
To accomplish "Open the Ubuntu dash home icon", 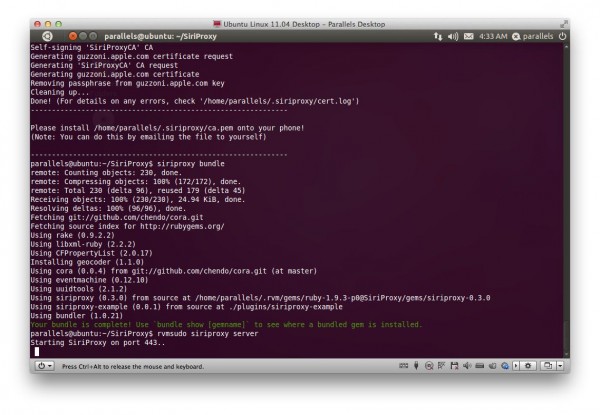I will pos(47,36).
